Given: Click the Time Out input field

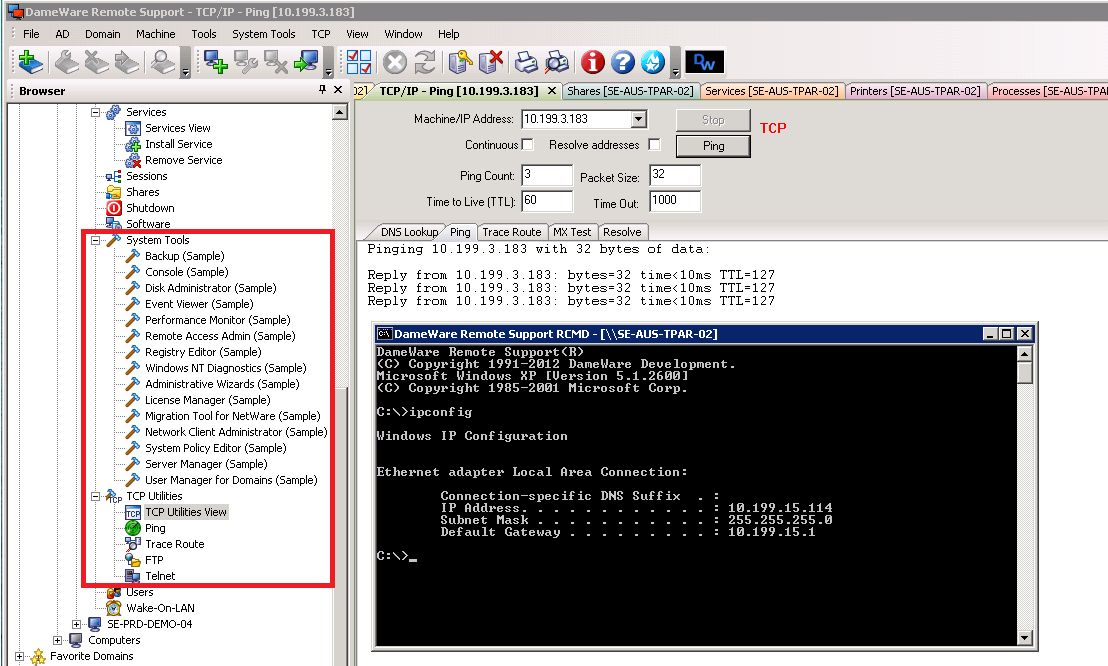Looking at the screenshot, I should pyautogui.click(x=675, y=201).
